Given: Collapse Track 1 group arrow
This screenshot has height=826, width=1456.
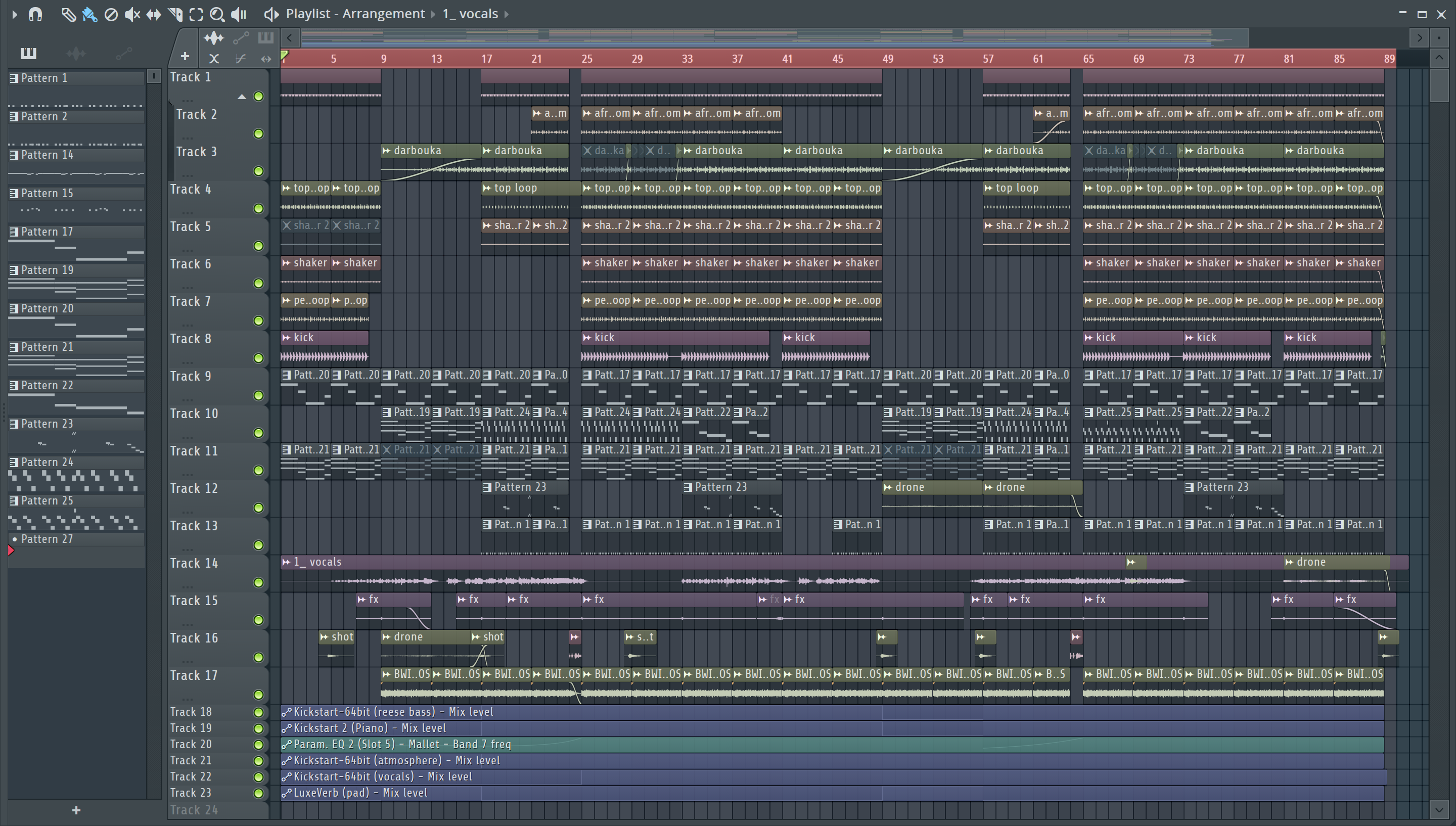Looking at the screenshot, I should pyautogui.click(x=242, y=97).
